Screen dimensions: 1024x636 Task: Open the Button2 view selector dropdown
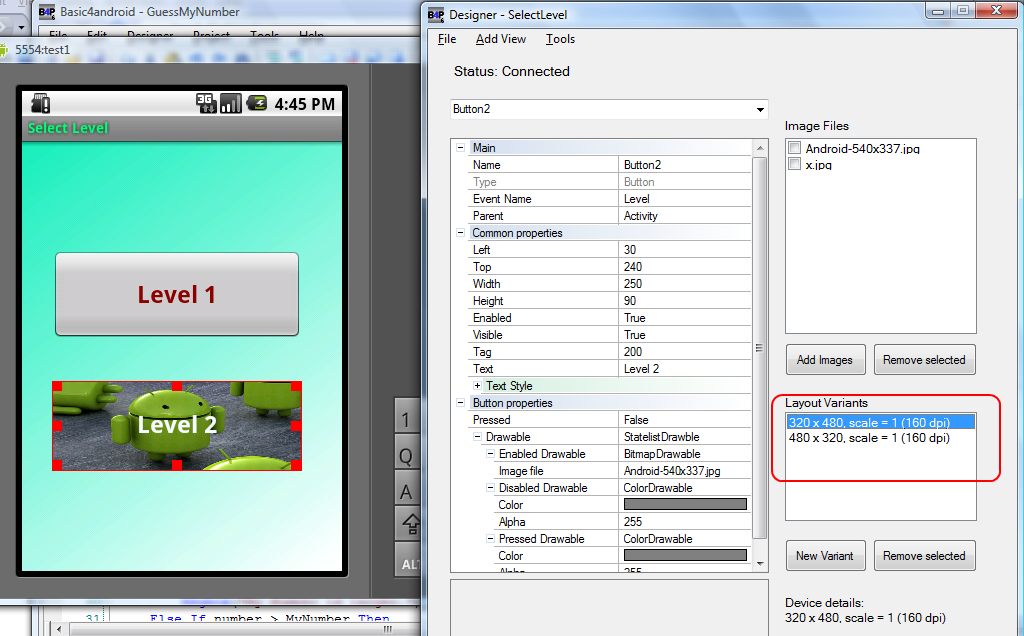click(x=760, y=109)
